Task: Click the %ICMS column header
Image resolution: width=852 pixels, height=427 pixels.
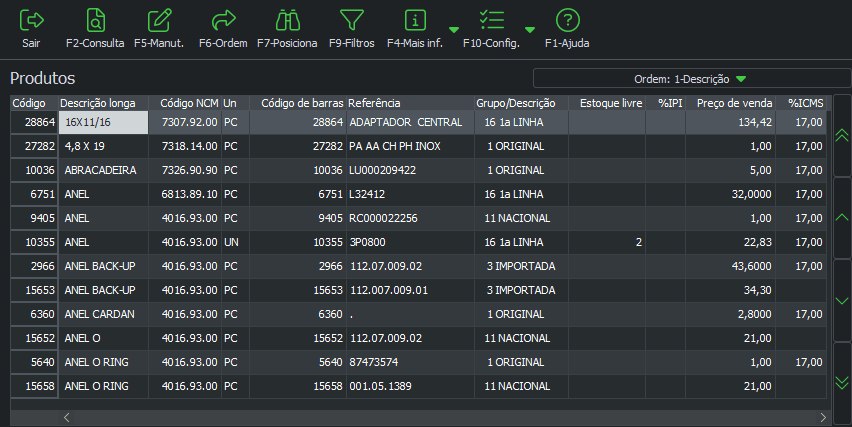Action: click(x=801, y=103)
